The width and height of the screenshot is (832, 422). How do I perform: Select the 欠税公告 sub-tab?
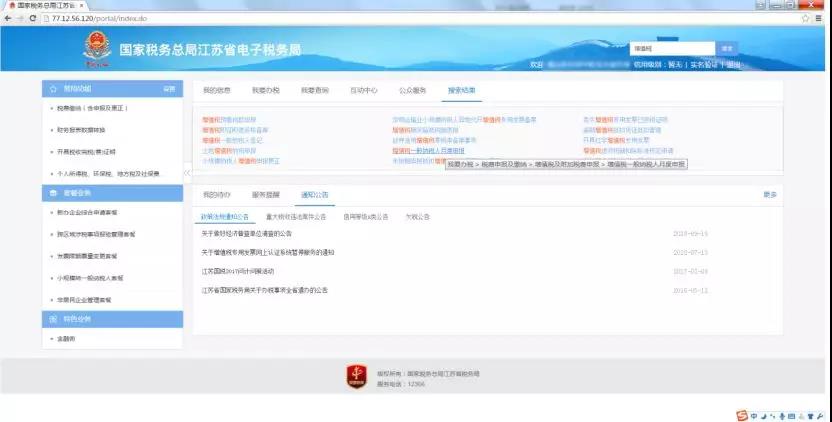click(418, 217)
